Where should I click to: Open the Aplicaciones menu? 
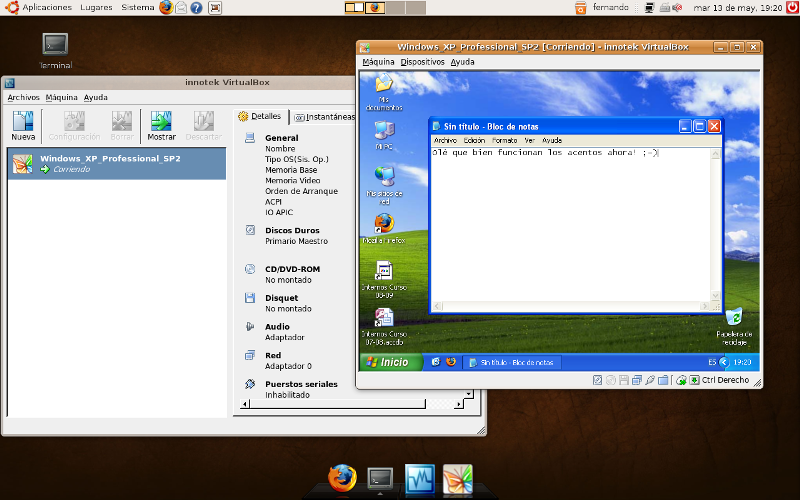click(x=46, y=7)
